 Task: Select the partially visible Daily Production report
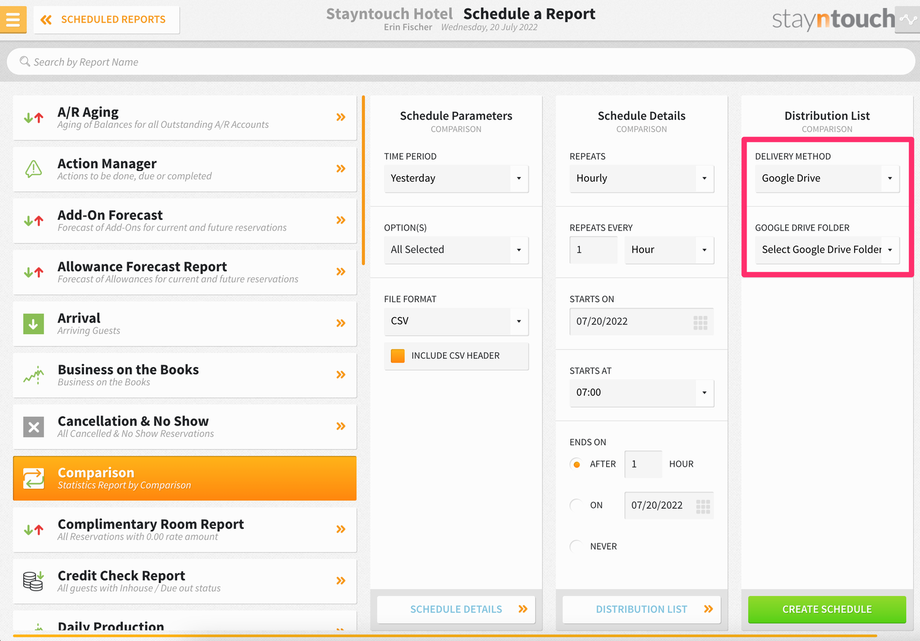(184, 623)
